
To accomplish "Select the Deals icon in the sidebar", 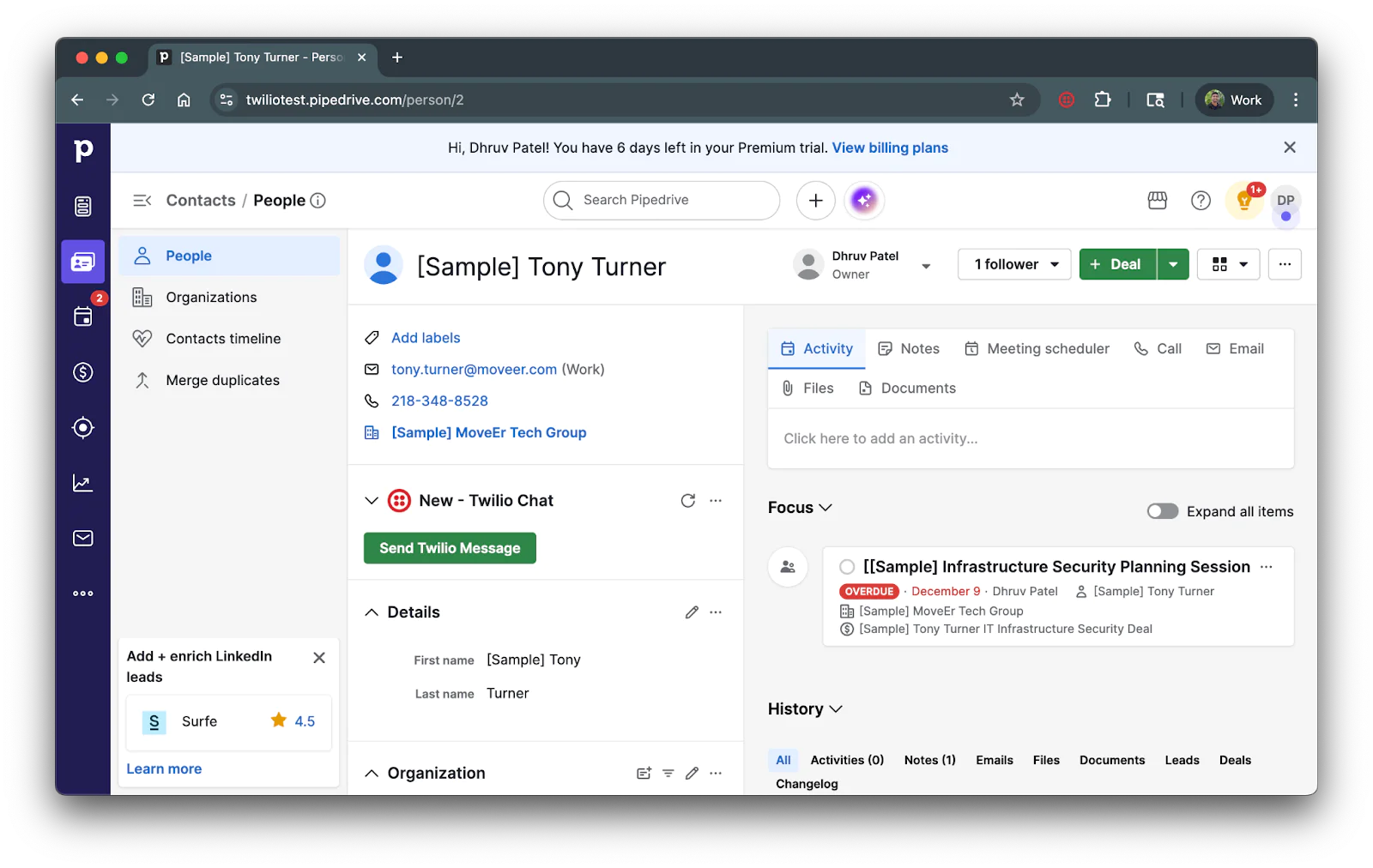I will tap(82, 372).
